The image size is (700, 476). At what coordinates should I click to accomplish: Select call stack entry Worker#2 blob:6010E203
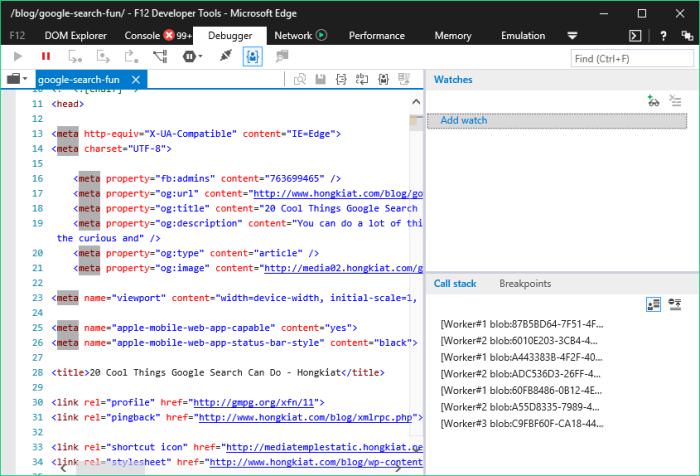[x=519, y=341]
